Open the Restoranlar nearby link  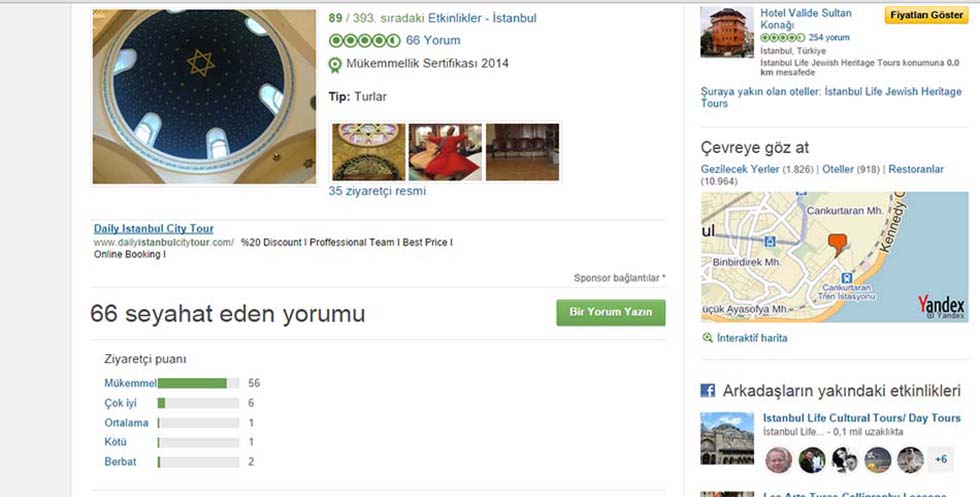916,169
